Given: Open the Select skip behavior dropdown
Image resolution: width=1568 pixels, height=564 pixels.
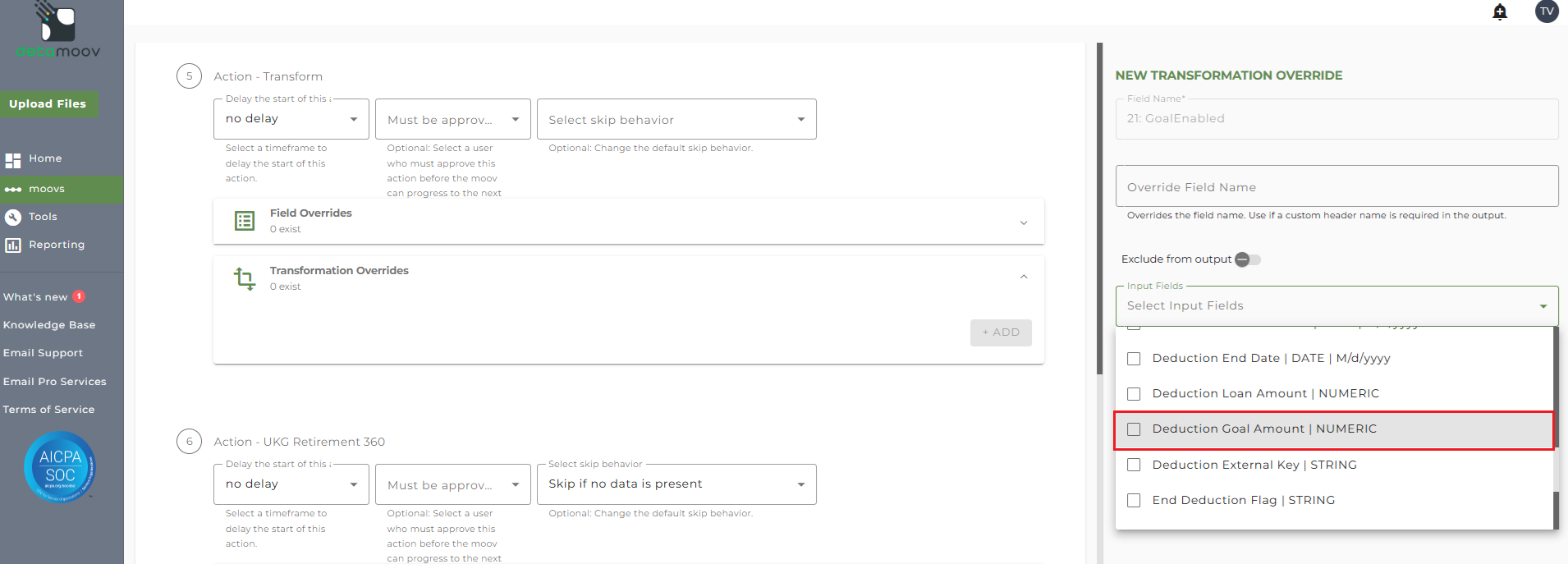Looking at the screenshot, I should point(676,120).
